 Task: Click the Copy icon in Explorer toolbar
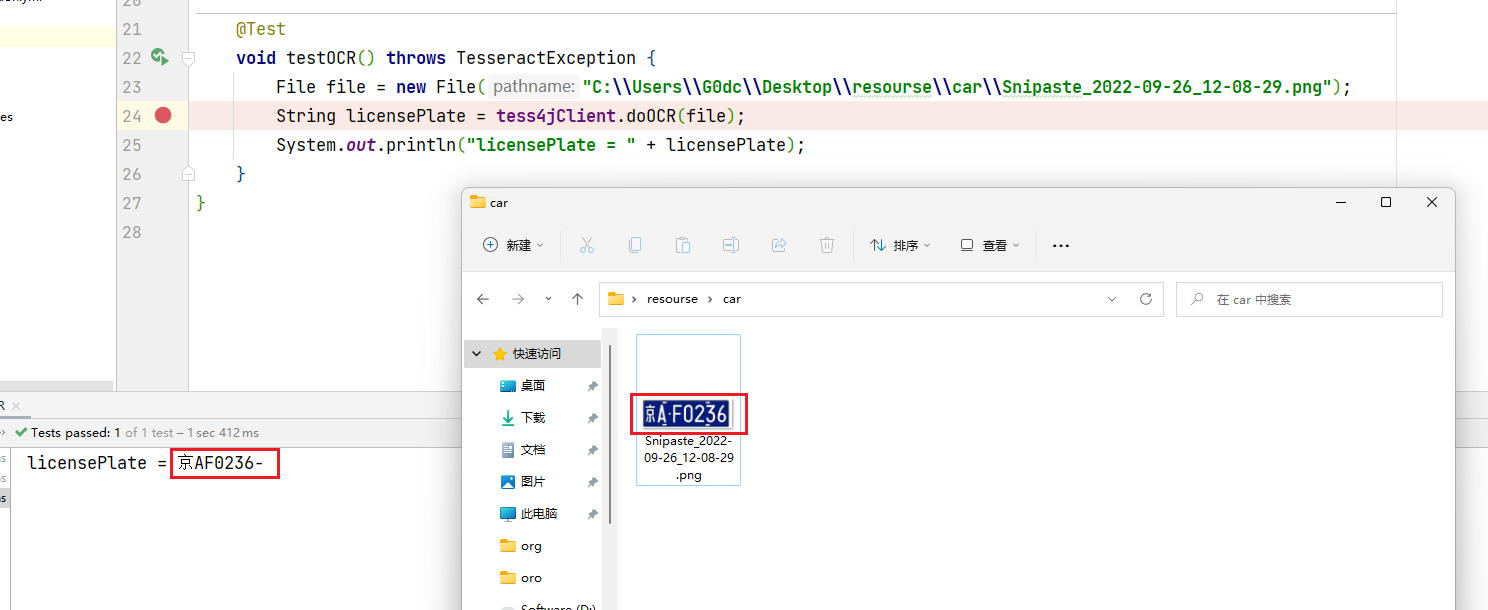635,245
